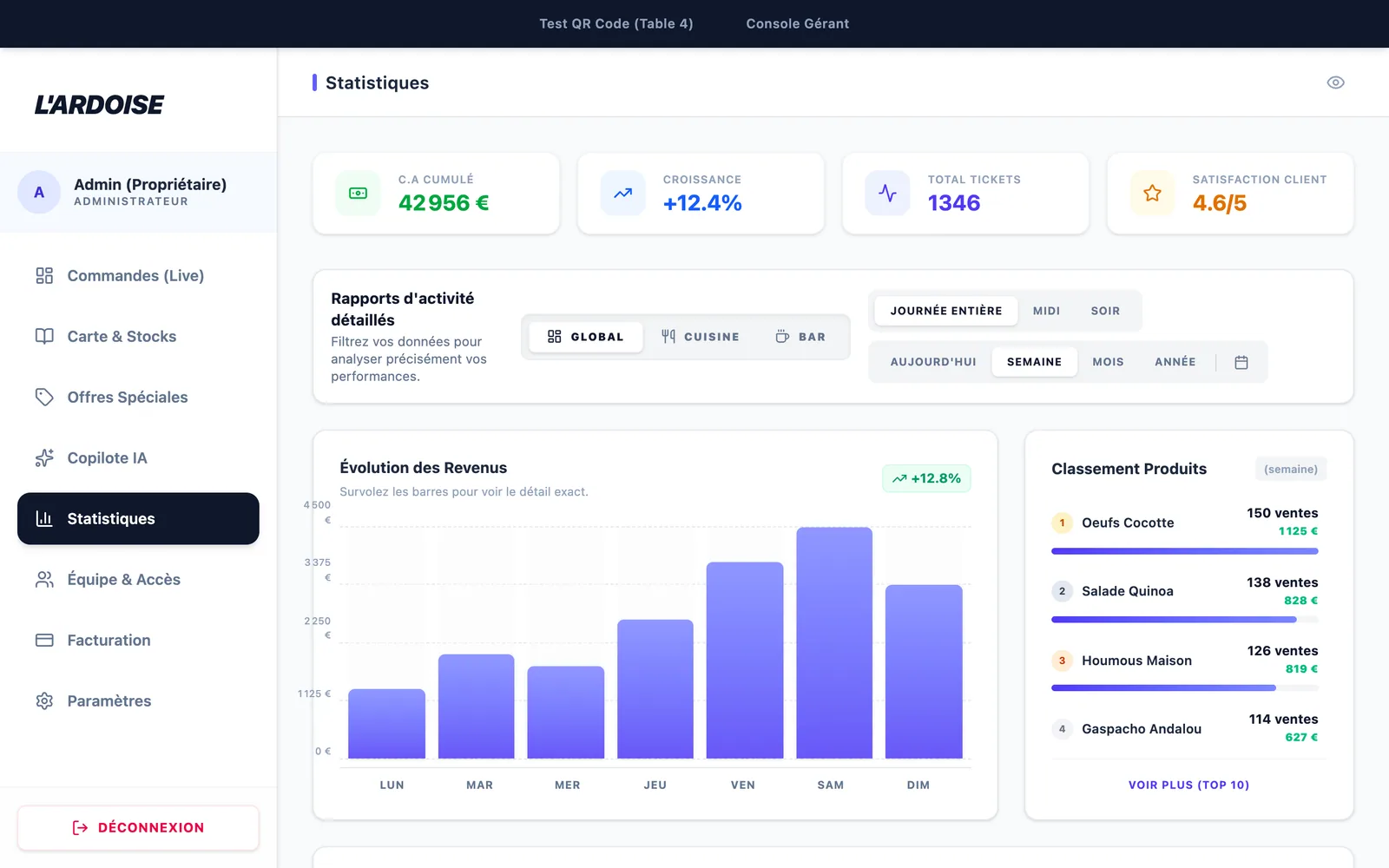Open the calendar date picker icon
The image size is (1389, 868).
(1241, 362)
